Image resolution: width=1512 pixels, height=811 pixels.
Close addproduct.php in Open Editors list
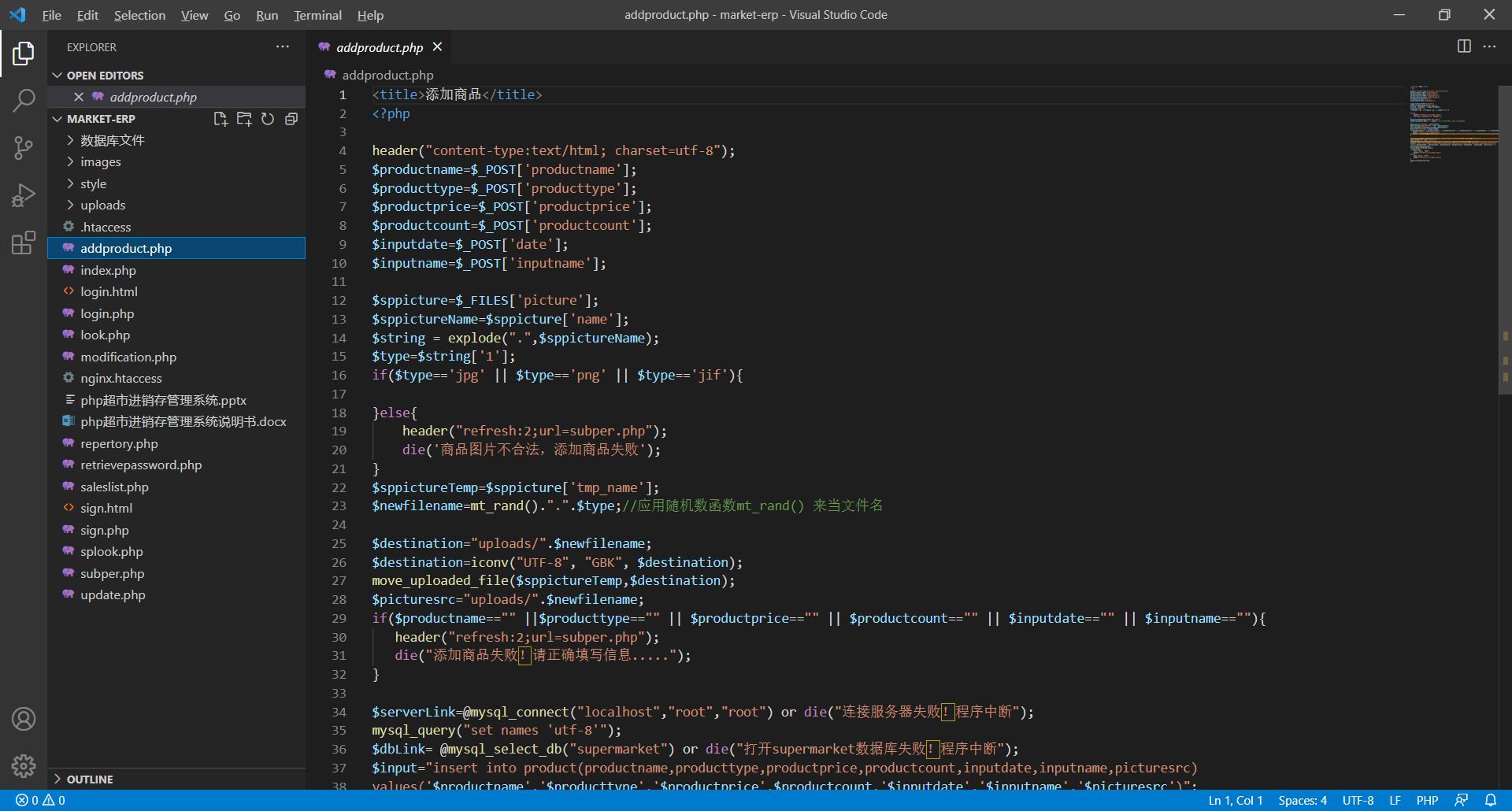(x=79, y=97)
